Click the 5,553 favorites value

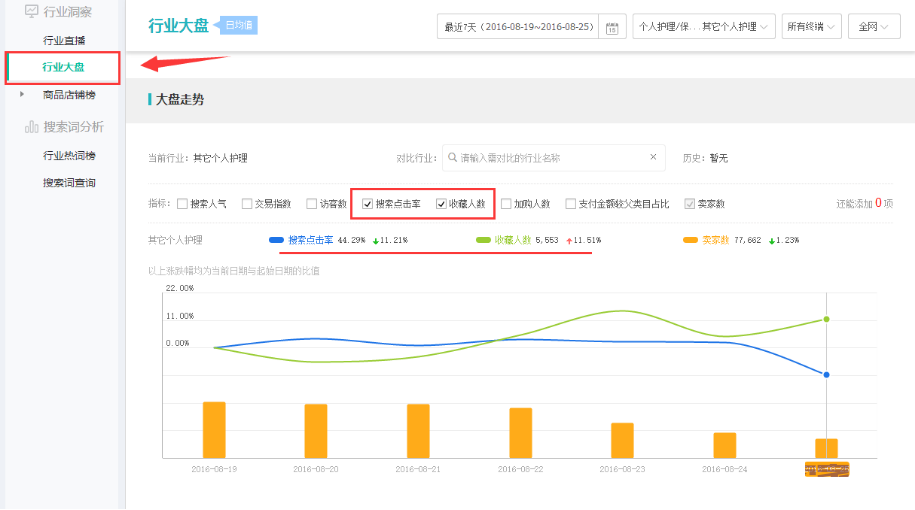click(547, 240)
